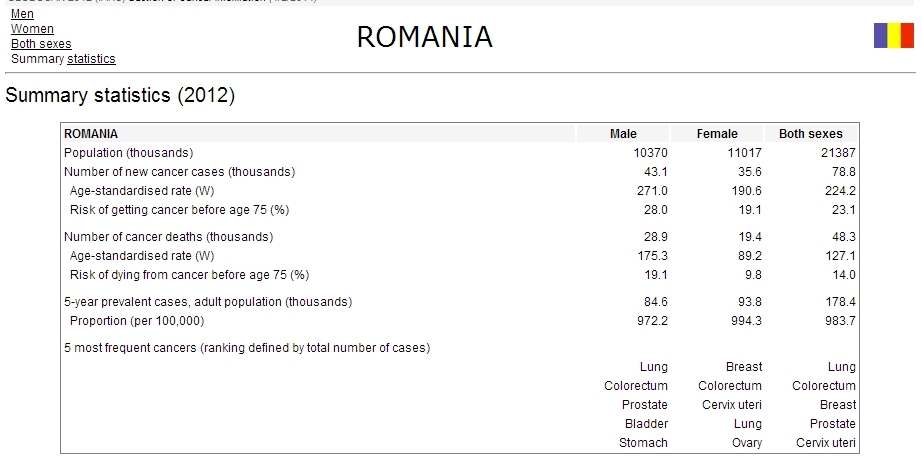Select the Both sexes column header
The height and width of the screenshot is (464, 922).
(x=810, y=134)
